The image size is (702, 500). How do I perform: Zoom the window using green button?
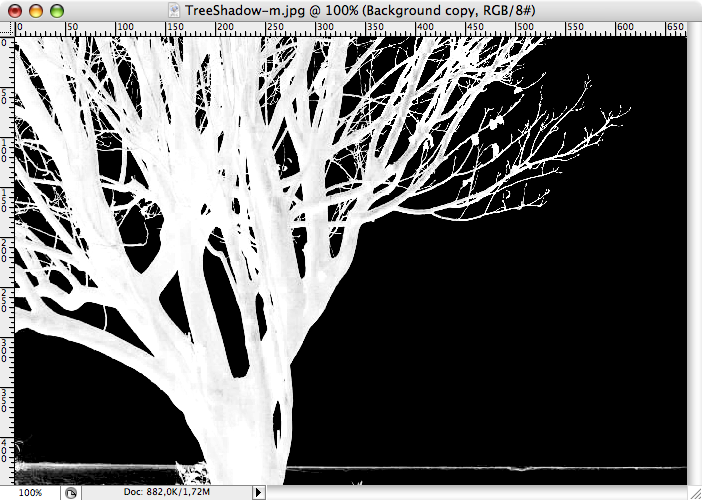[56, 10]
